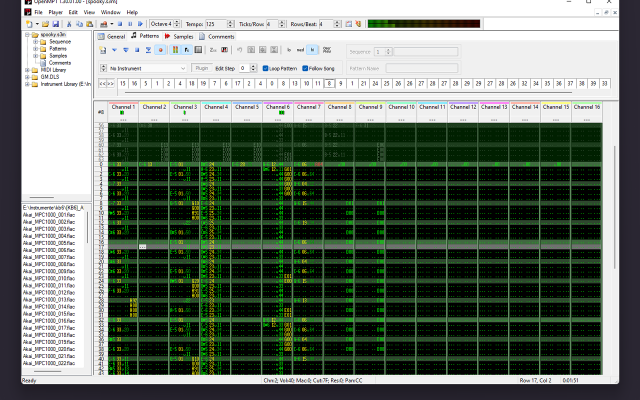
Task: Open the Player menu
Action: [x=56, y=12]
